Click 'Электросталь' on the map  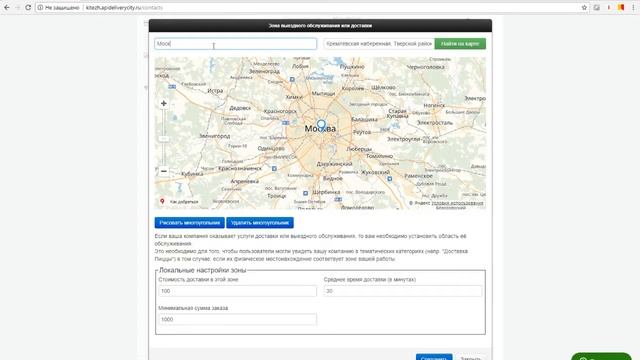435,123
